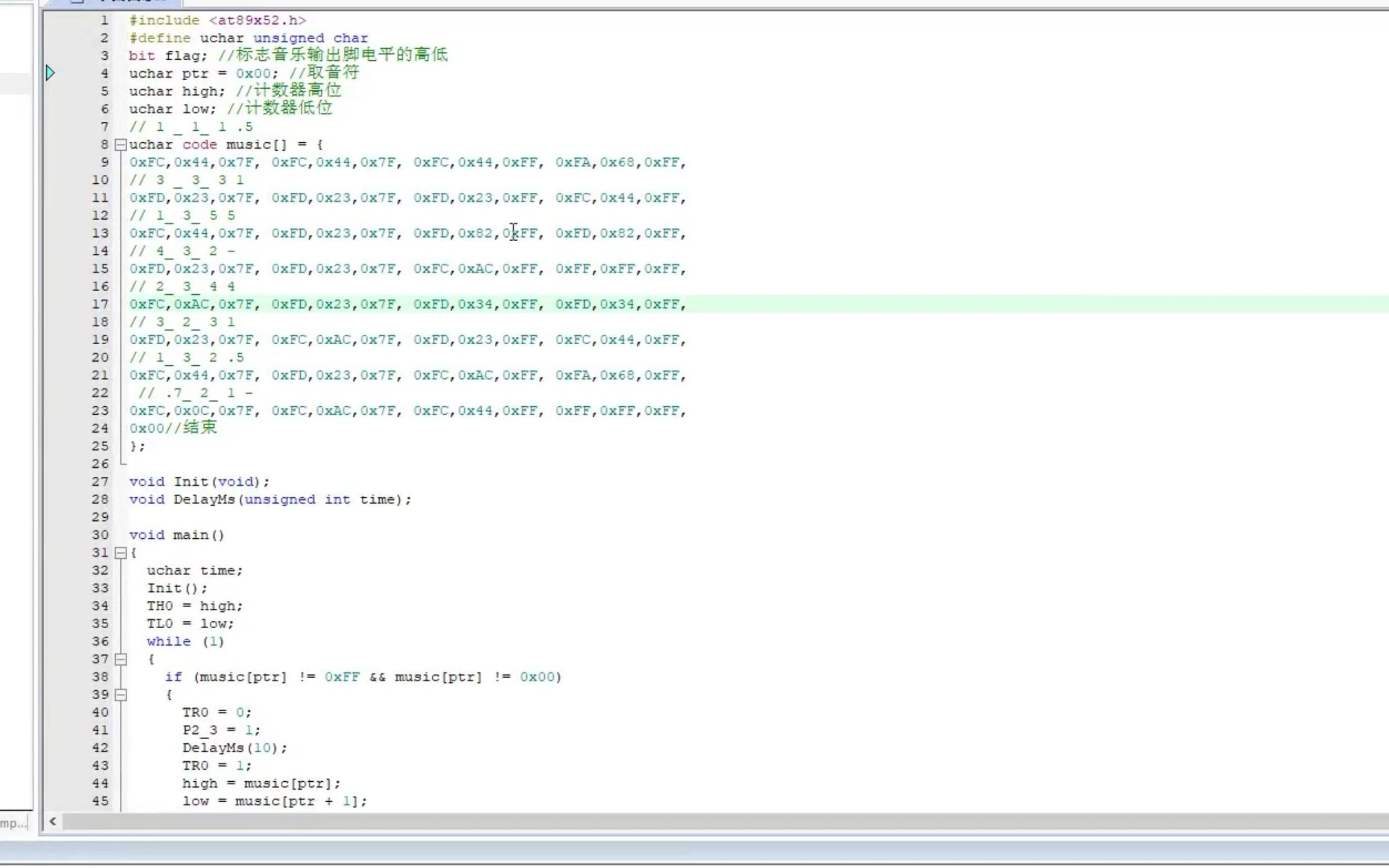Click the "0x0C" value on line 23
Screen dimensions: 1389x868
191,411
